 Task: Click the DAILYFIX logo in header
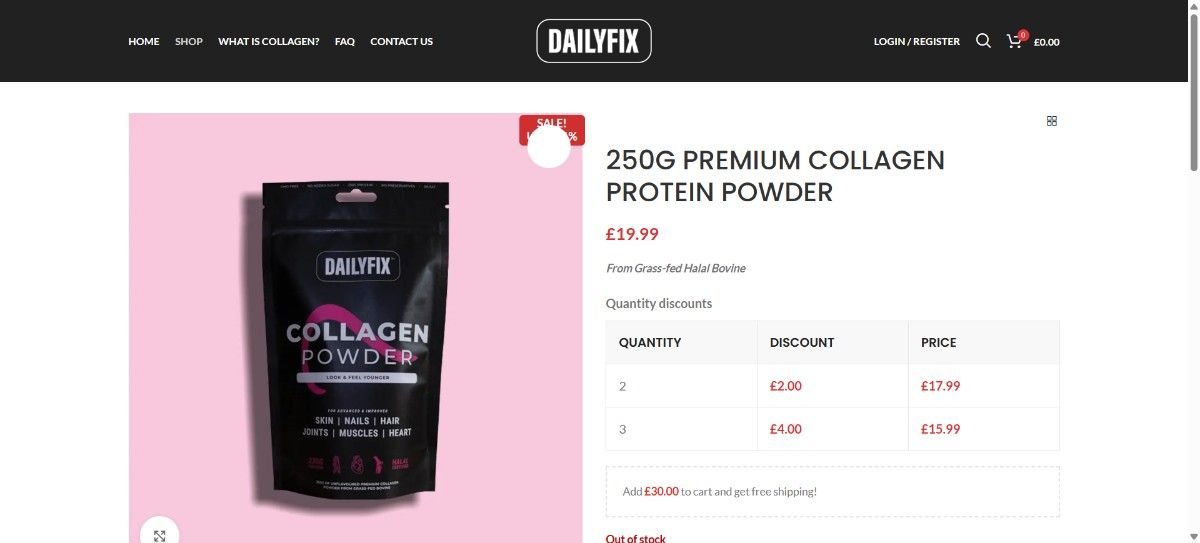pos(594,41)
